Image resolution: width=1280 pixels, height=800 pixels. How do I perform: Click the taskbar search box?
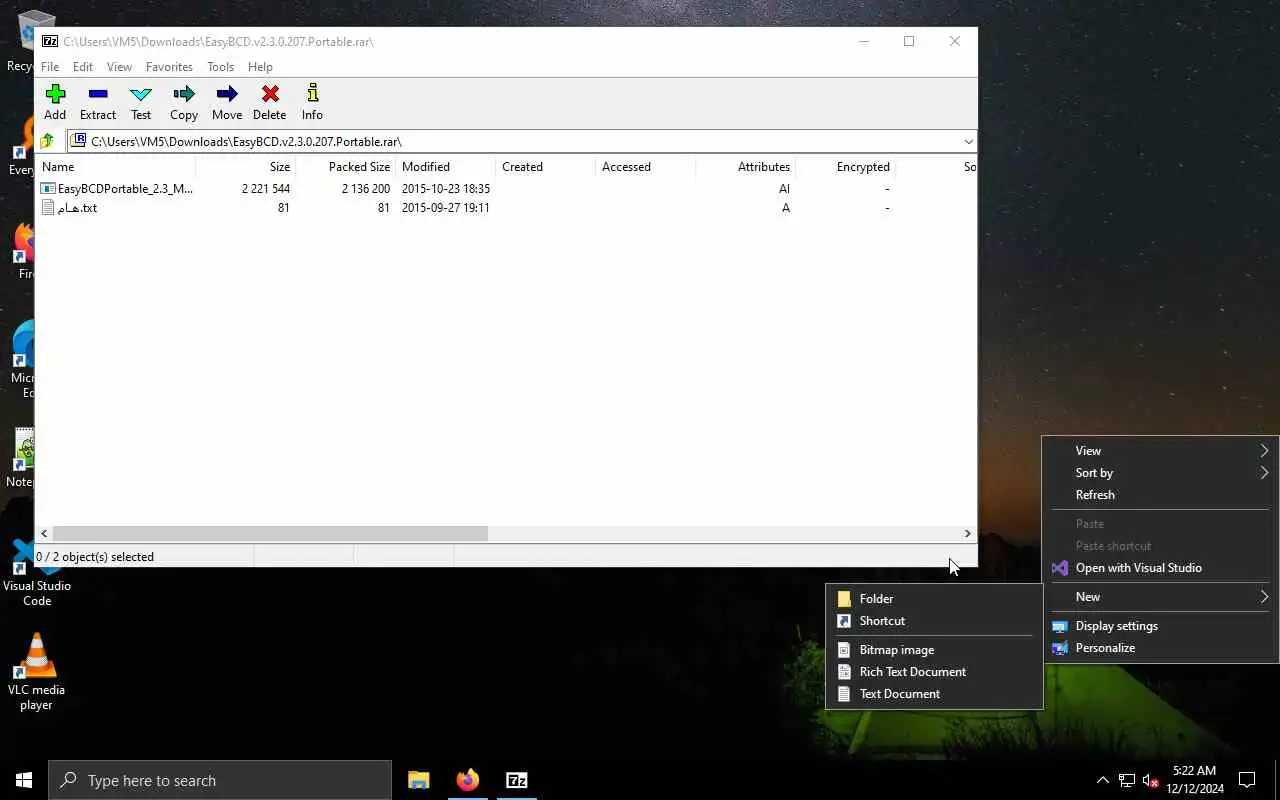220,780
